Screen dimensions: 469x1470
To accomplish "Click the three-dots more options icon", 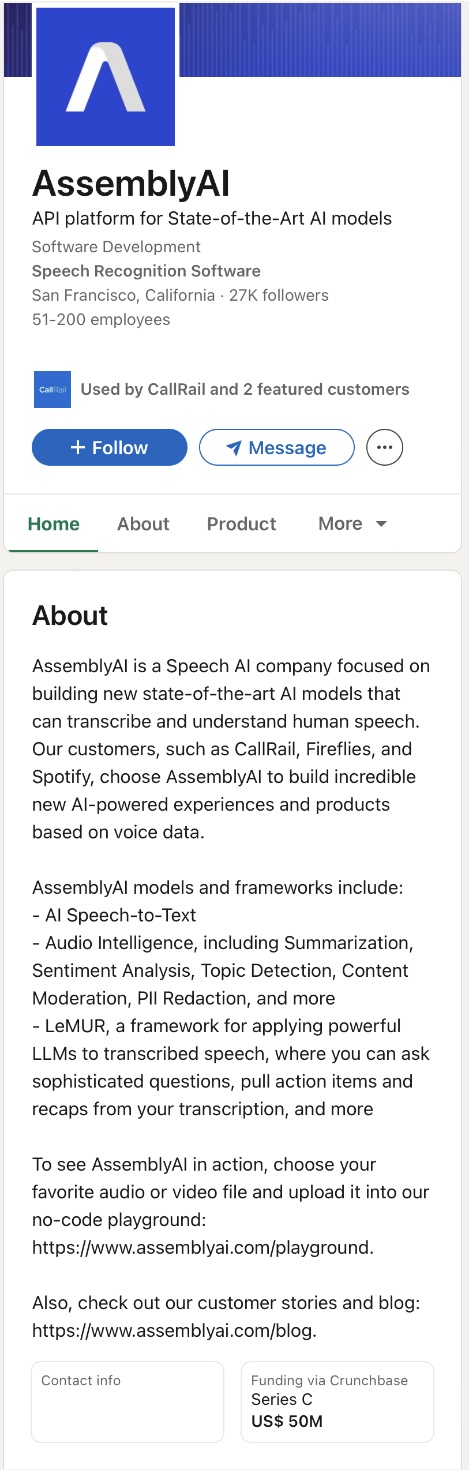I will (x=385, y=448).
